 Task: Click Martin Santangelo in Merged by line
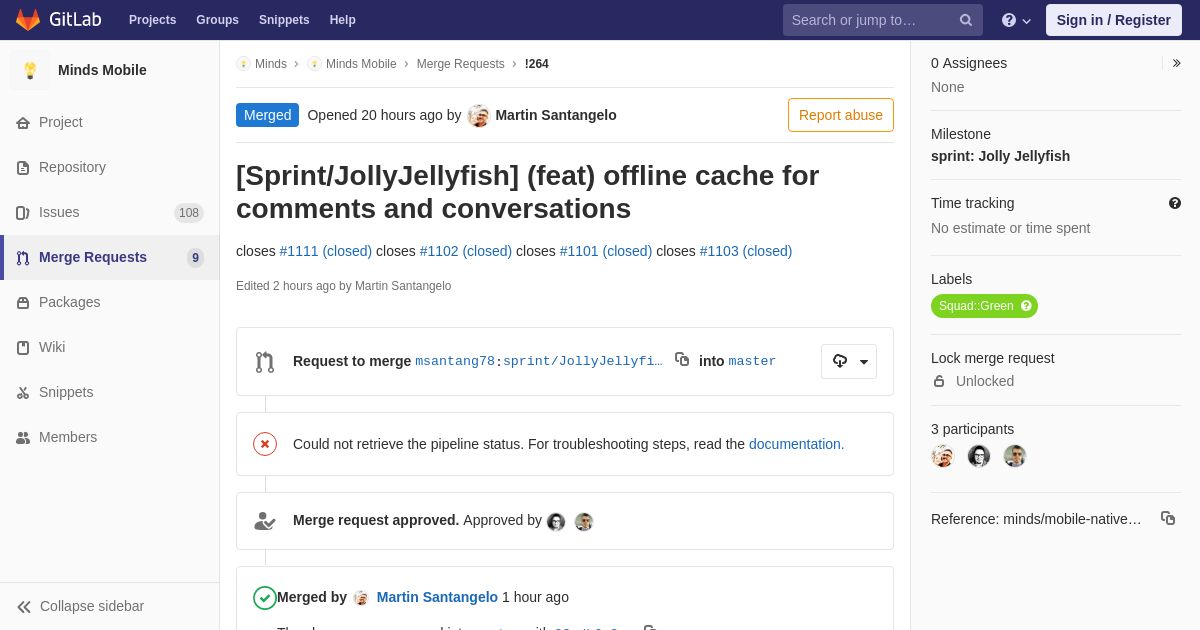coord(437,597)
